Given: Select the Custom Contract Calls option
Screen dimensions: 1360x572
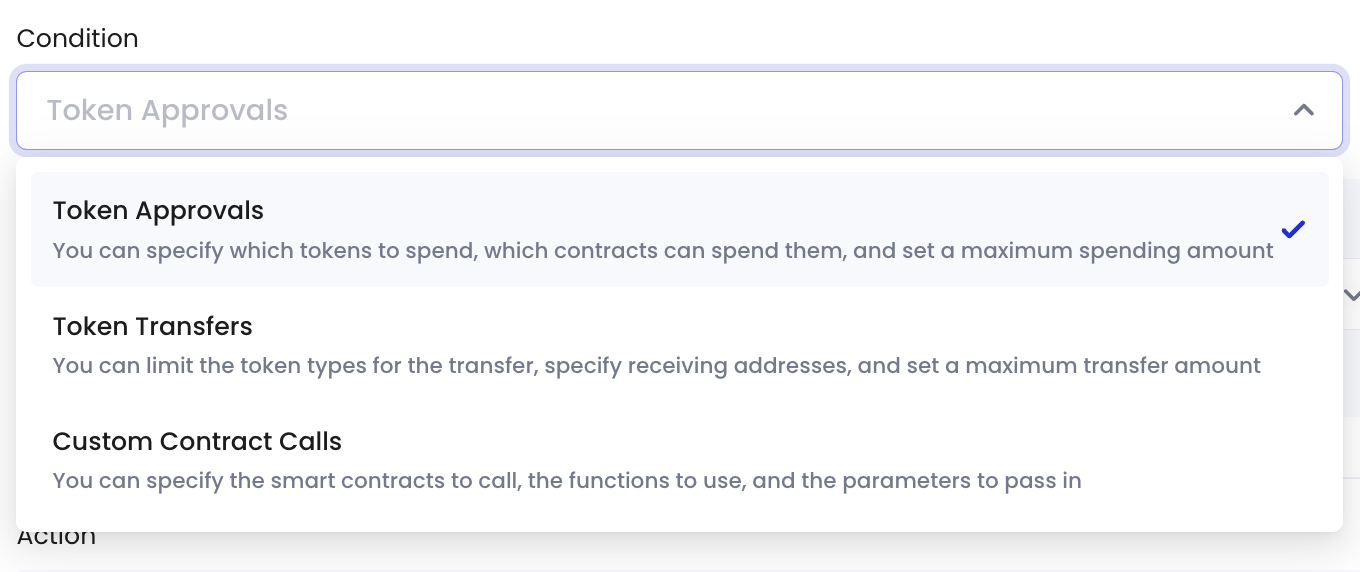Looking at the screenshot, I should (680, 460).
